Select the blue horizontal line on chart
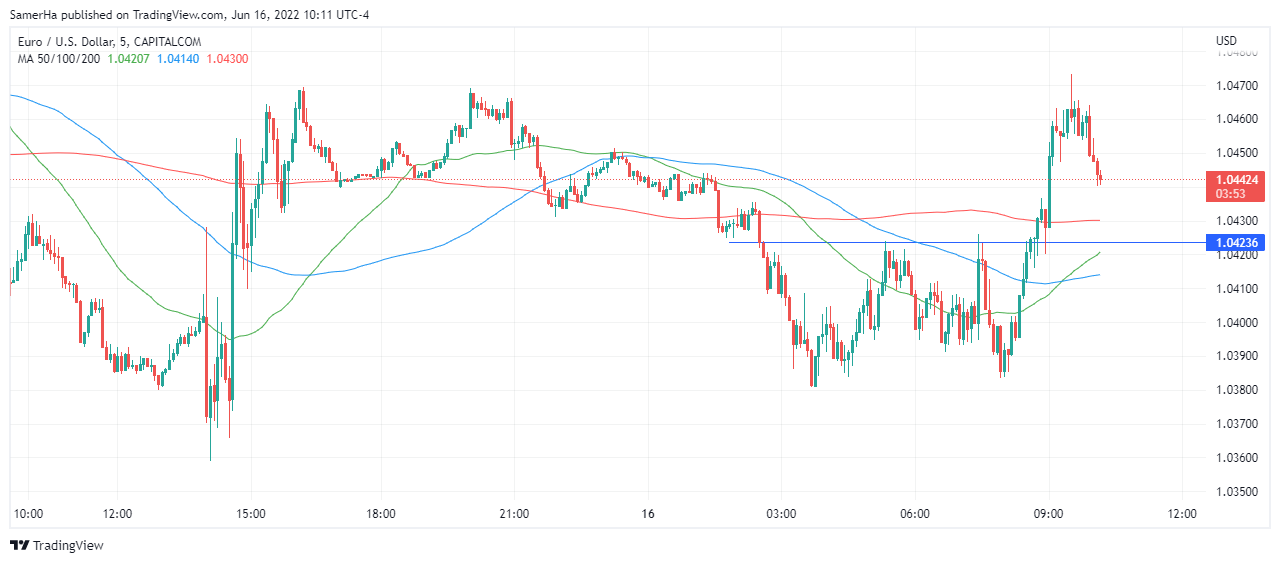The height and width of the screenshot is (563, 1280). click(x=900, y=242)
